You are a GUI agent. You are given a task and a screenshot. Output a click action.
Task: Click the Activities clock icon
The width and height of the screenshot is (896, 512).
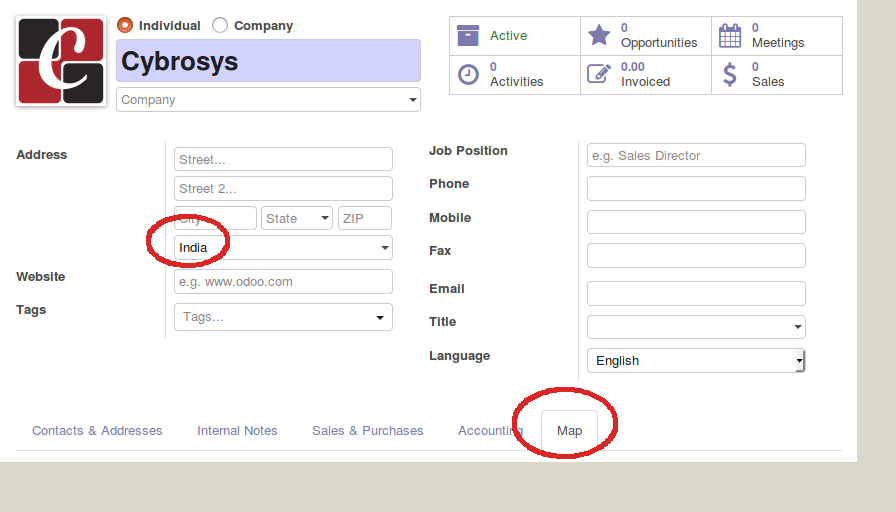pos(468,75)
